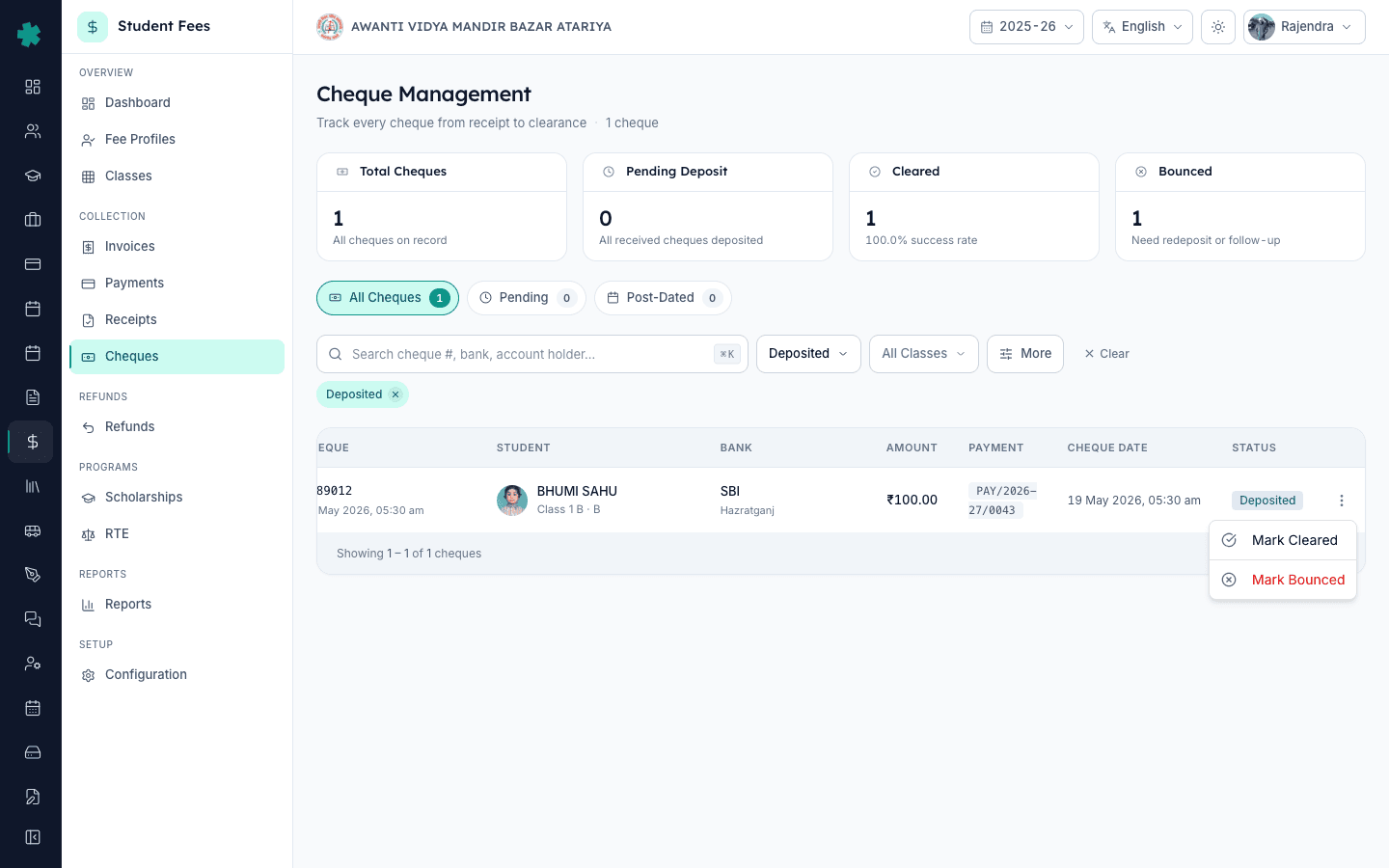The width and height of the screenshot is (1389, 868).
Task: Open Fee Profiles in the sidebar
Action: (177, 140)
